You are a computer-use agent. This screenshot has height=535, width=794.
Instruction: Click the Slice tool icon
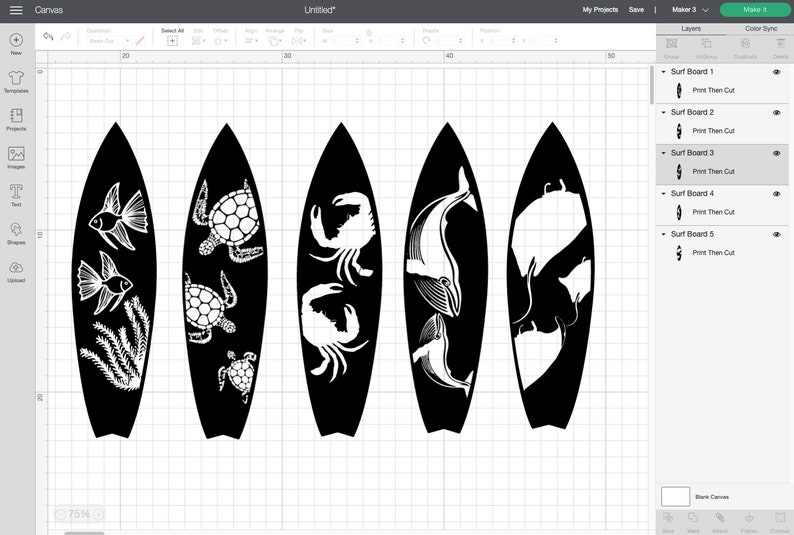click(x=668, y=518)
